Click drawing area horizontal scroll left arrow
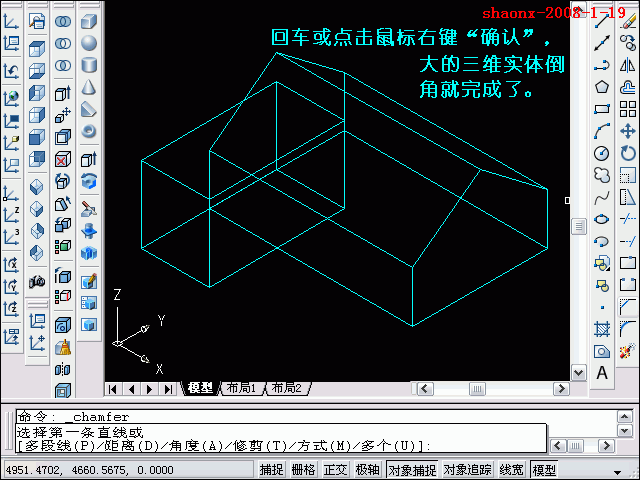The width and height of the screenshot is (640, 480). tap(425, 389)
